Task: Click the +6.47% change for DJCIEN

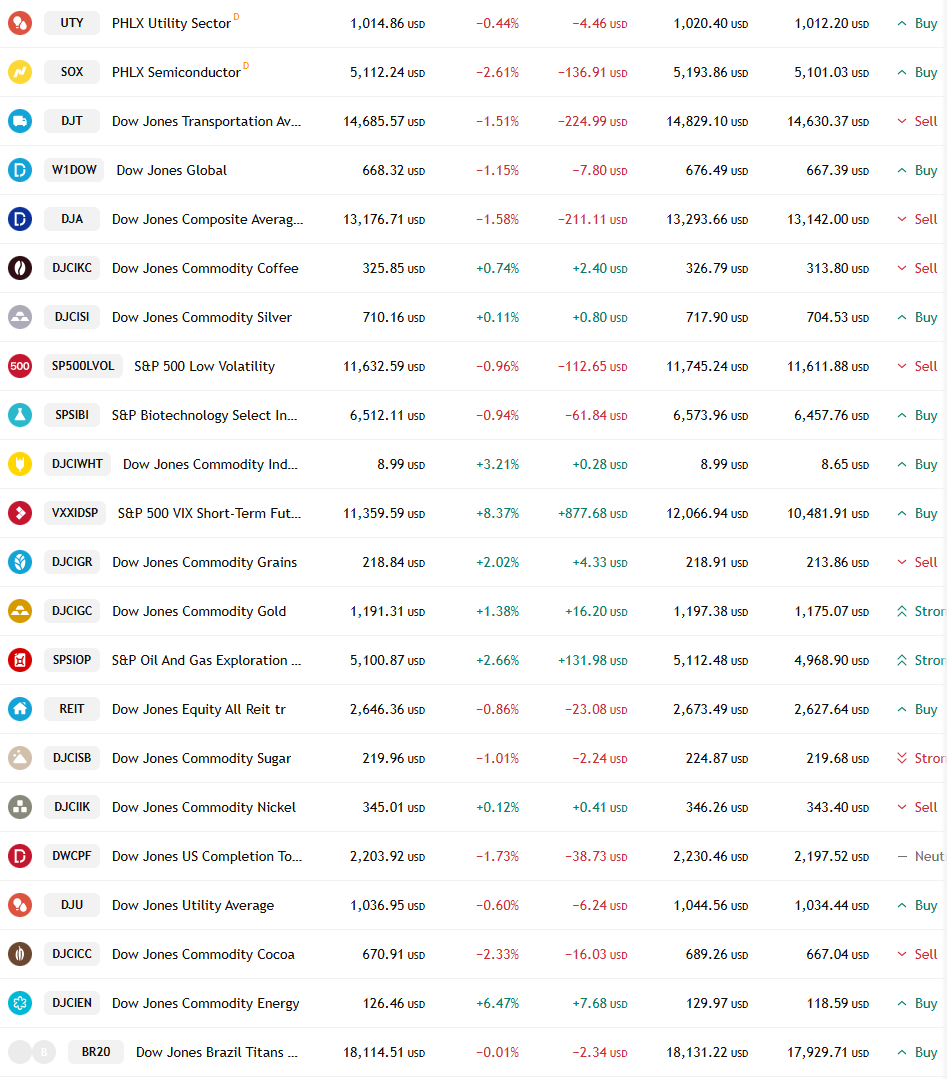Action: tap(498, 1003)
